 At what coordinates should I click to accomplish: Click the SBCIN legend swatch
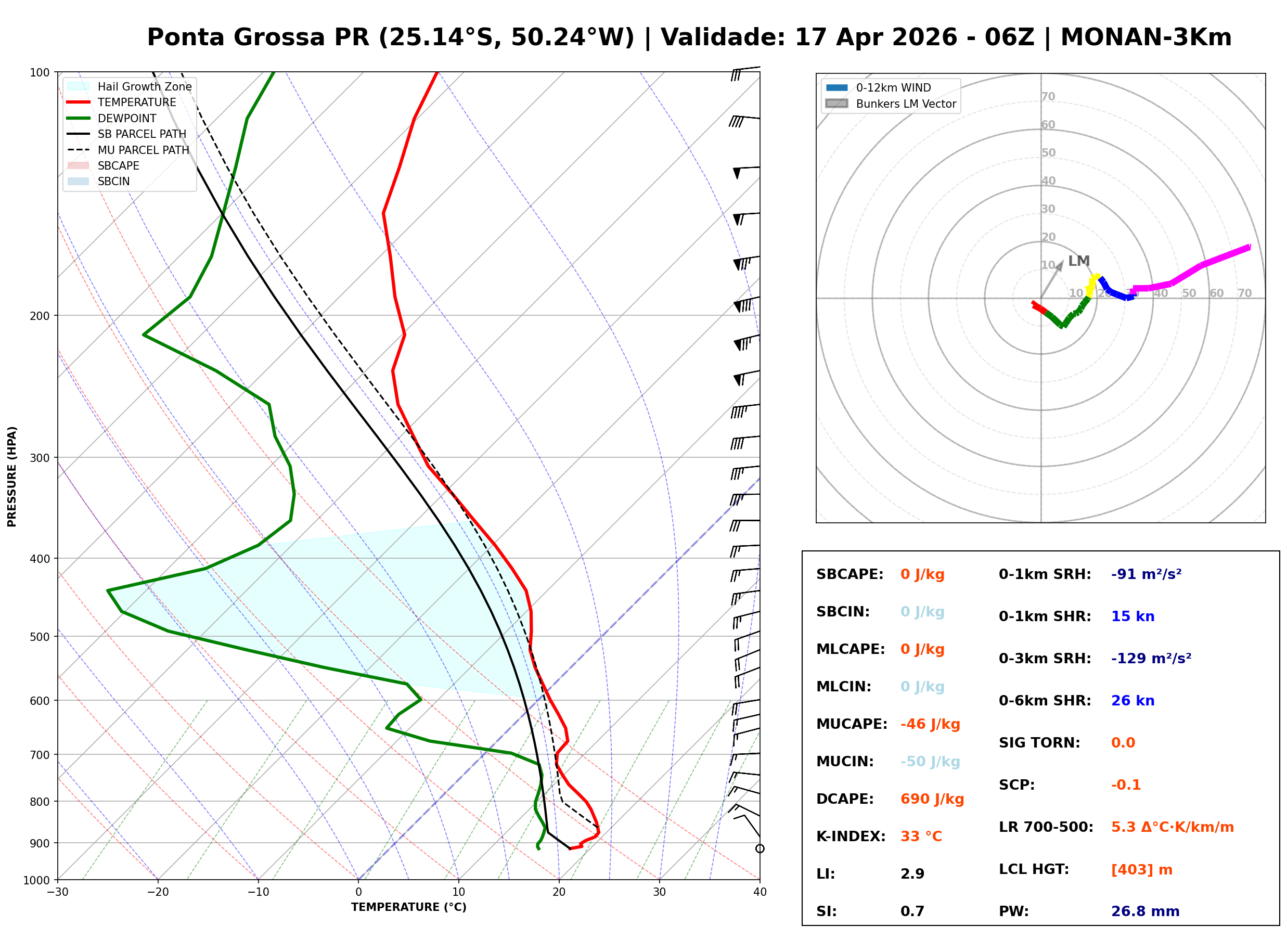pyautogui.click(x=79, y=181)
